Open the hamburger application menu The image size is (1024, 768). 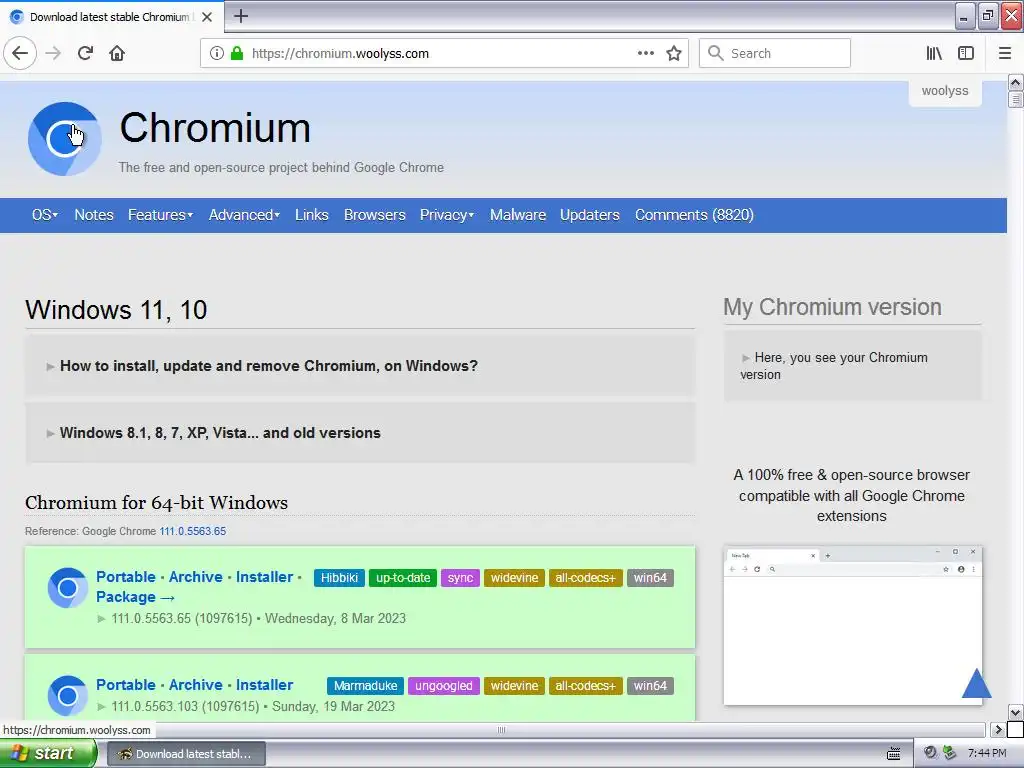1004,53
